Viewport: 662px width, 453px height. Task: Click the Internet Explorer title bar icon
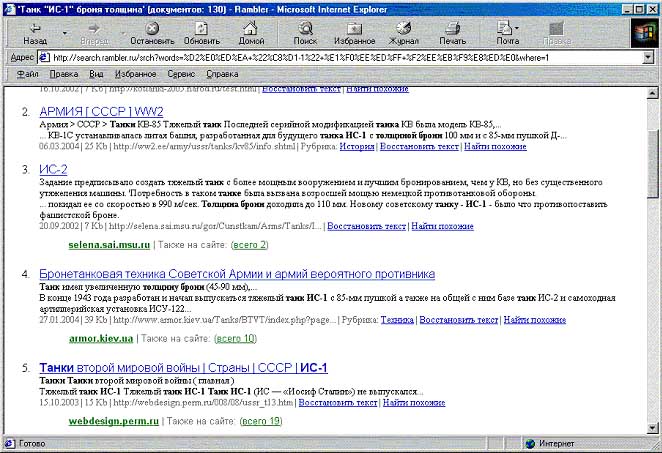coord(10,9)
